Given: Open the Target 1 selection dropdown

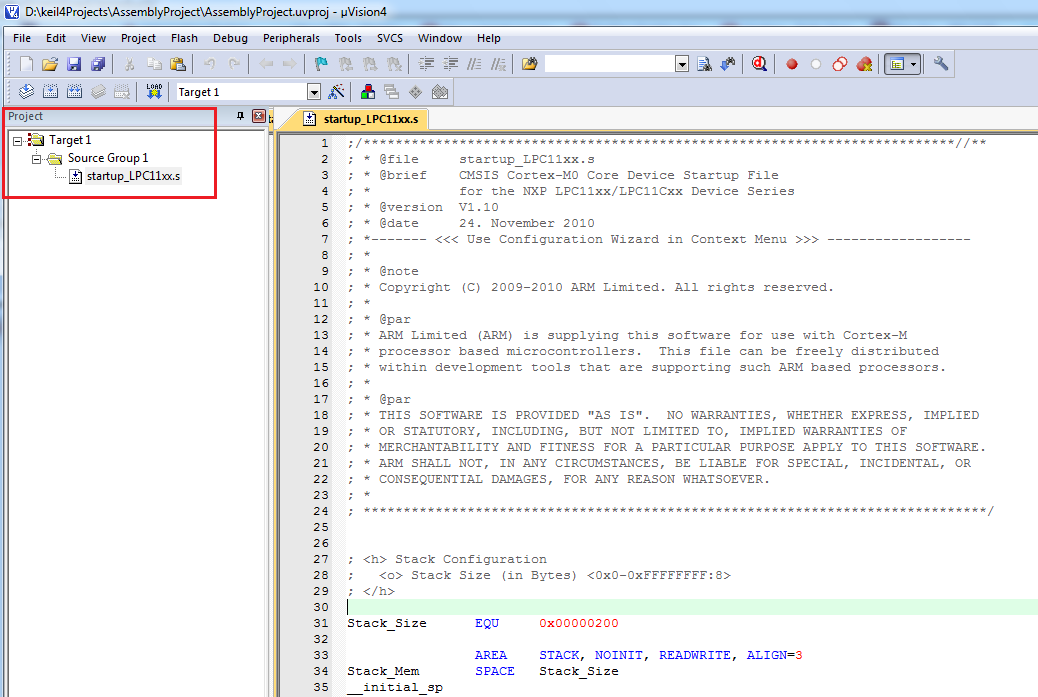Looking at the screenshot, I should (x=314, y=92).
